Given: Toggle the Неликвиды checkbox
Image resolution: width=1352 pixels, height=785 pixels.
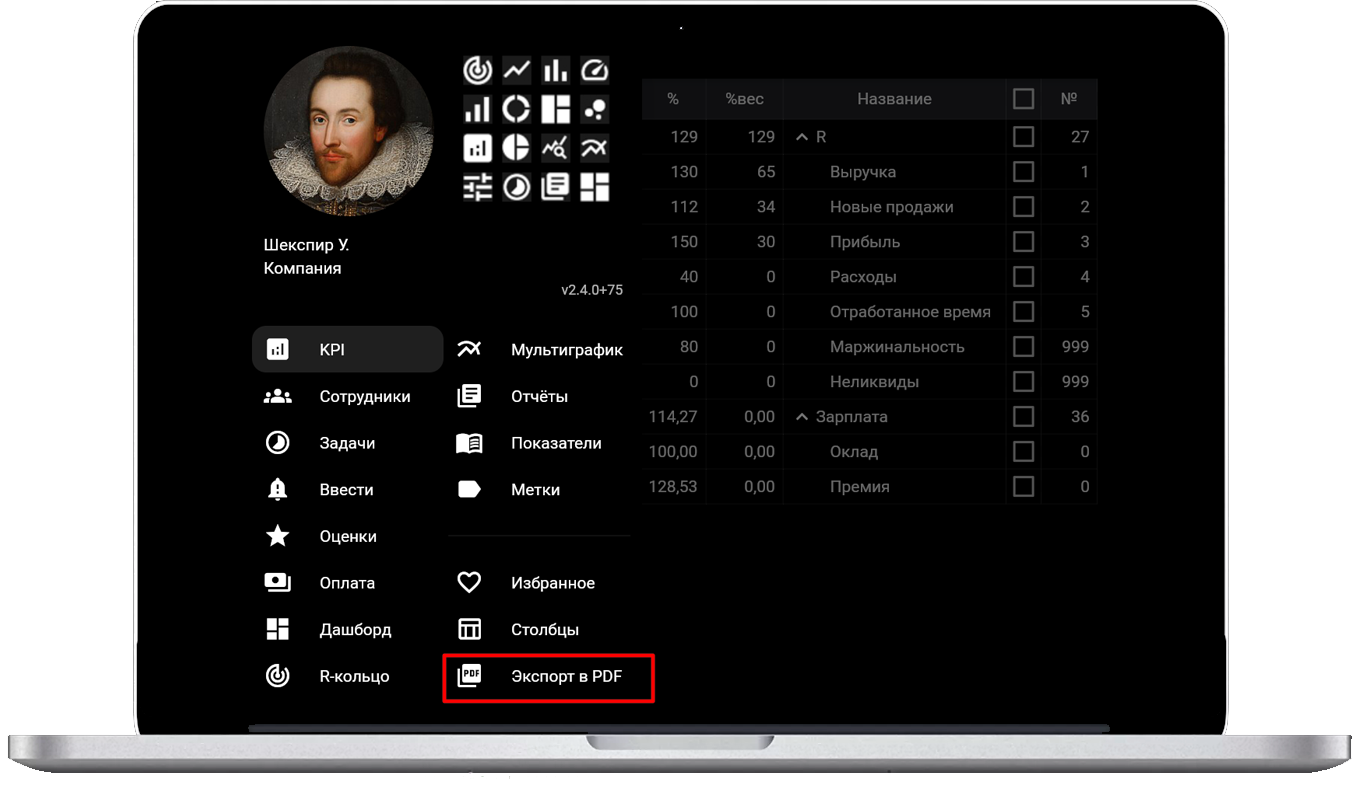Looking at the screenshot, I should (1023, 382).
